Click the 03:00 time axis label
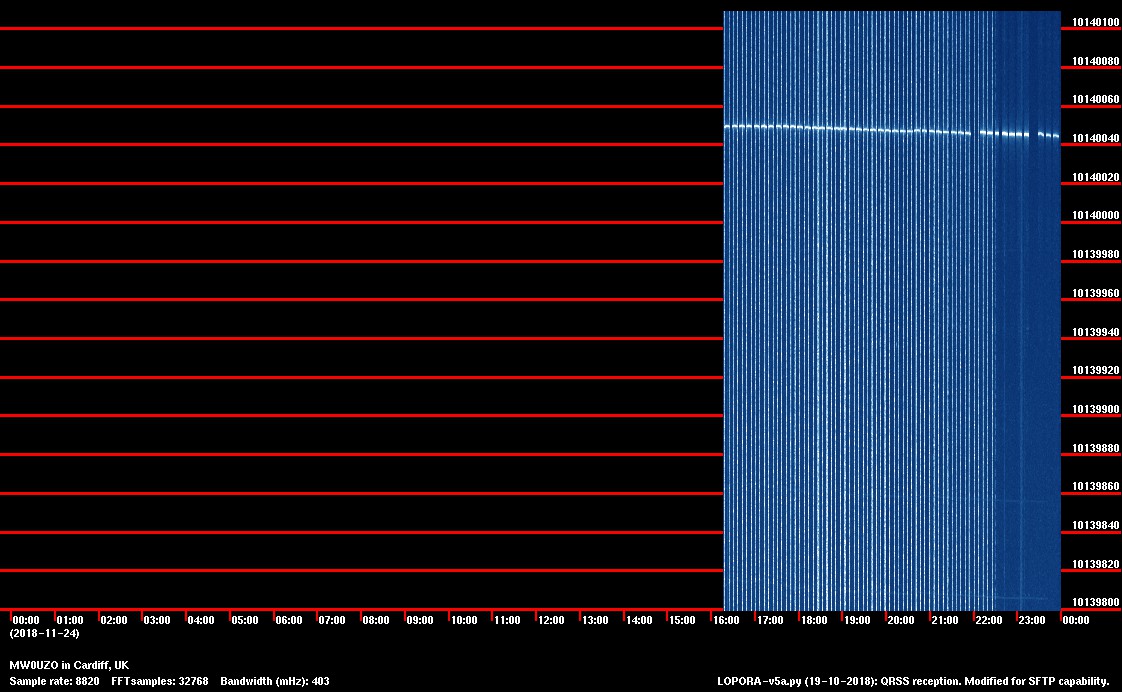 pos(157,621)
